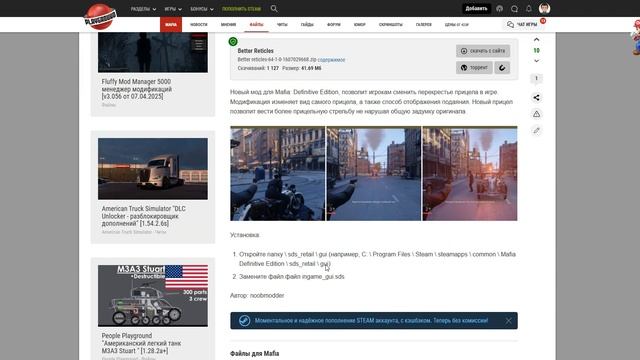Image resolution: width=640 pixels, height=360 pixels.
Task: Open the support headset icon in header
Action: [x=500, y=9]
